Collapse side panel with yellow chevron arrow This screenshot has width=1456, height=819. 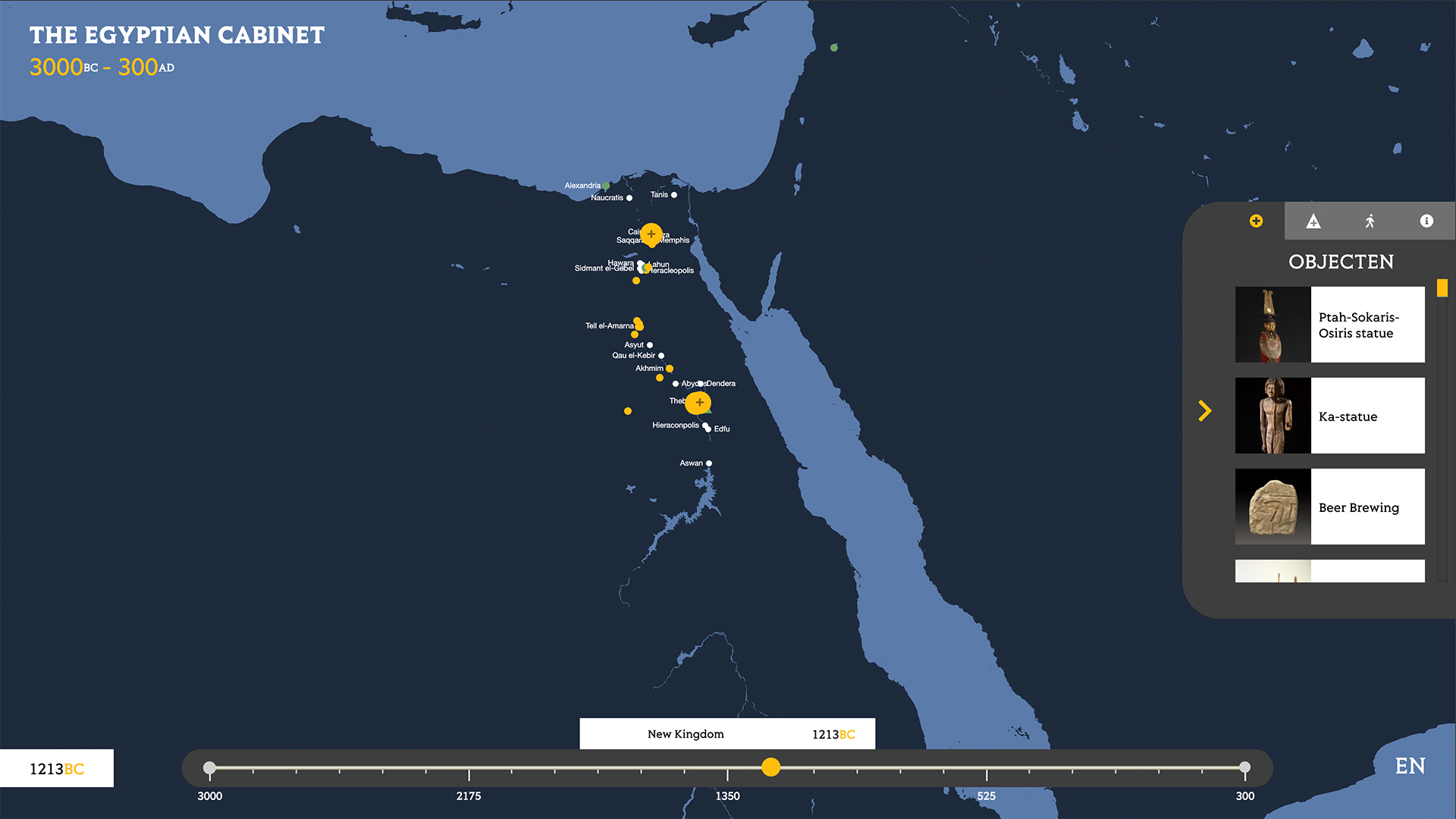[1205, 411]
